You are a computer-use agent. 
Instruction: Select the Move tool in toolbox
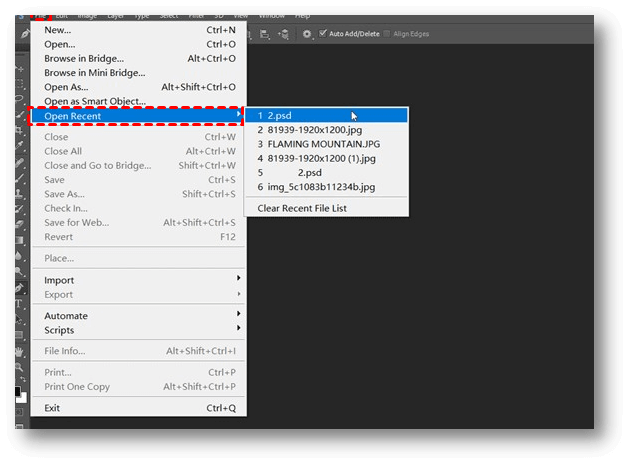pos(20,70)
